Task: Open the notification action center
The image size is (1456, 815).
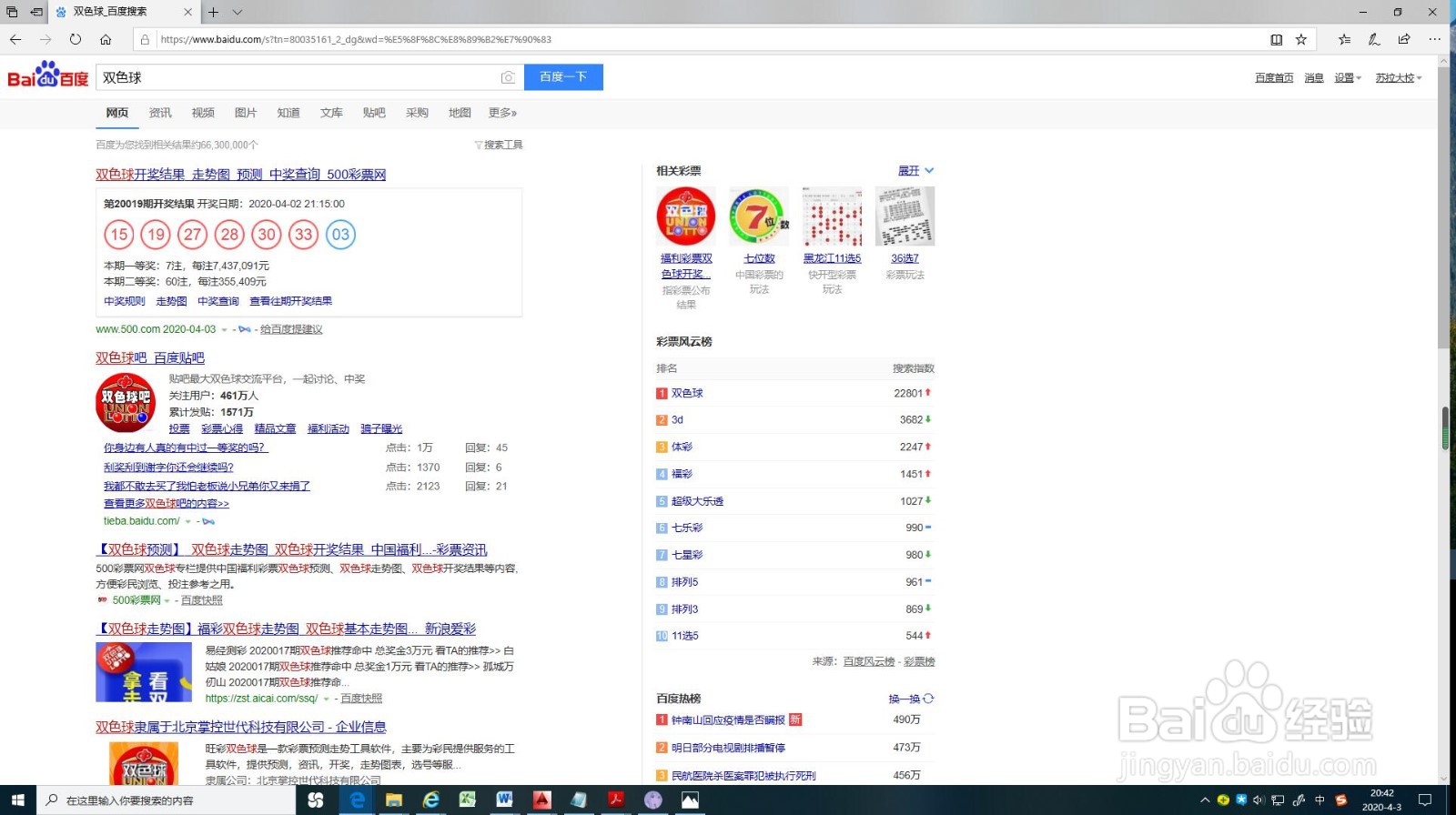Action: pos(1425,800)
